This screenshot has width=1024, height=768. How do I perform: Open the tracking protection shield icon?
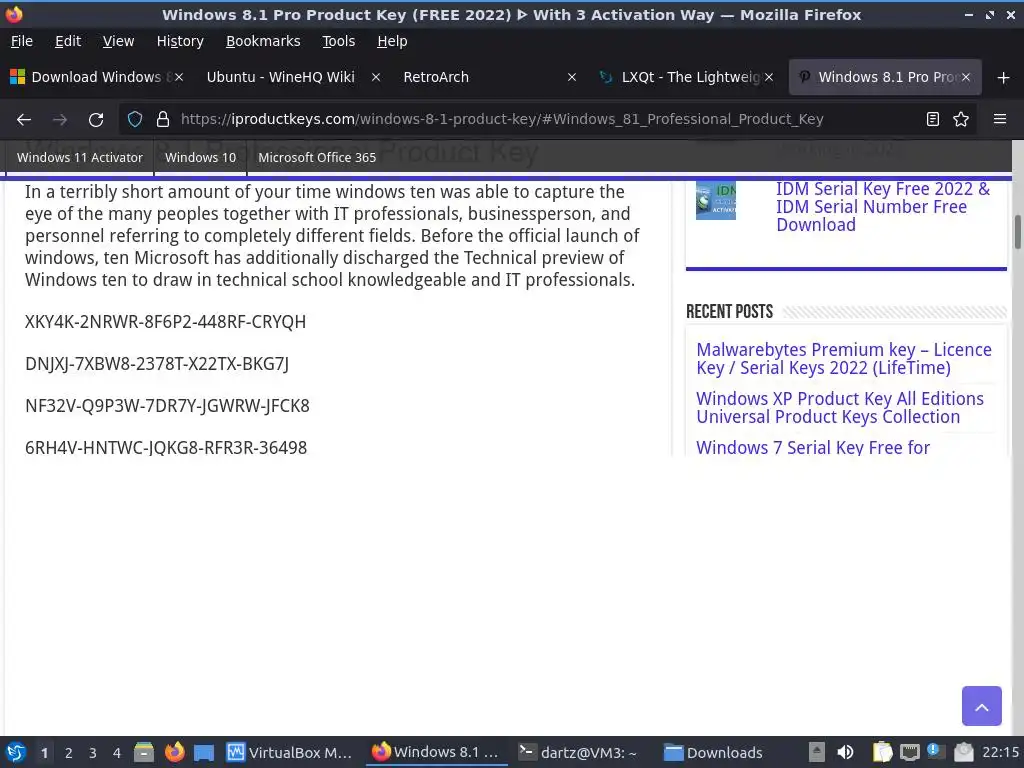[135, 119]
